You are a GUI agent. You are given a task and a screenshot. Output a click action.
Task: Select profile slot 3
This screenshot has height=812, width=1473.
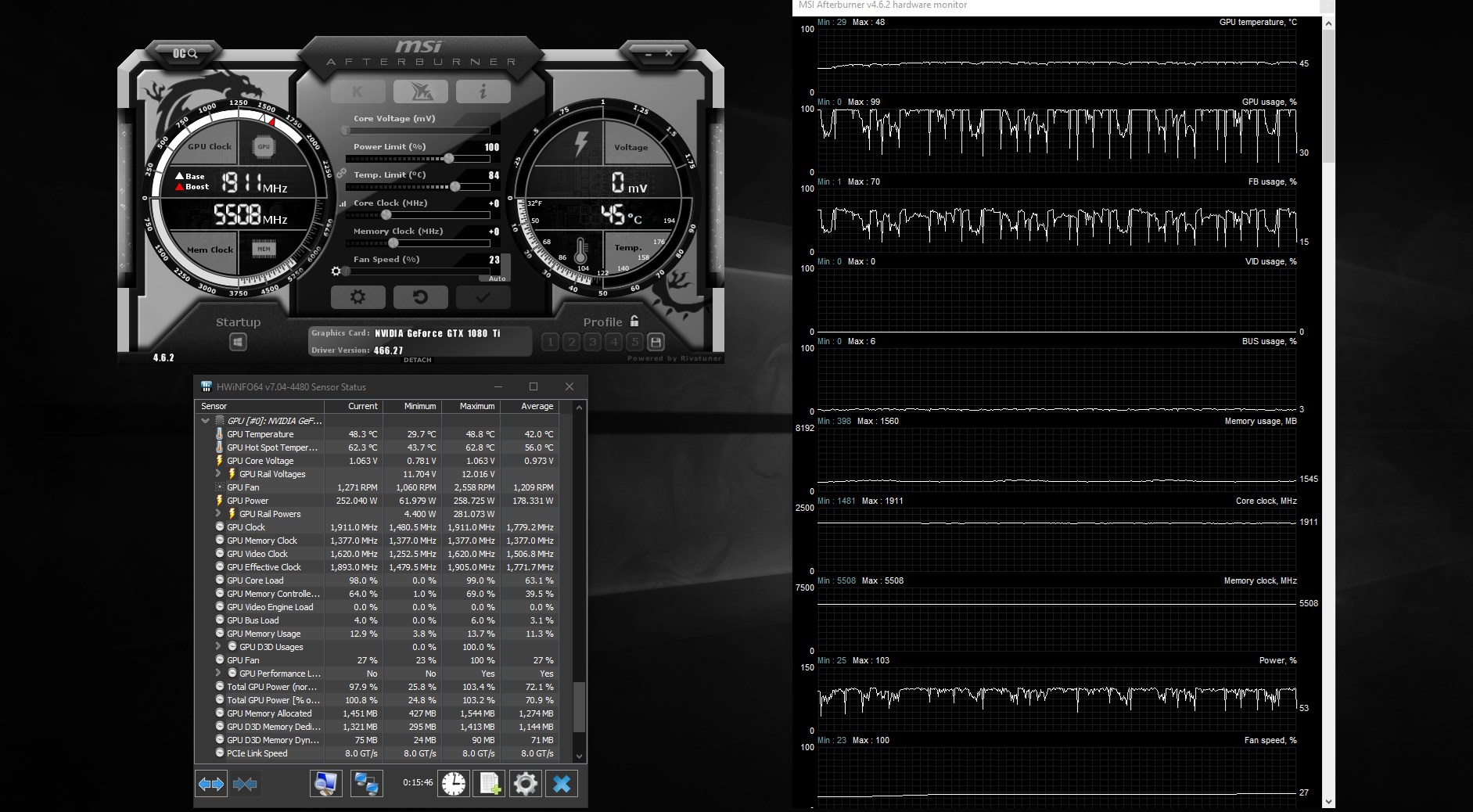pyautogui.click(x=592, y=342)
